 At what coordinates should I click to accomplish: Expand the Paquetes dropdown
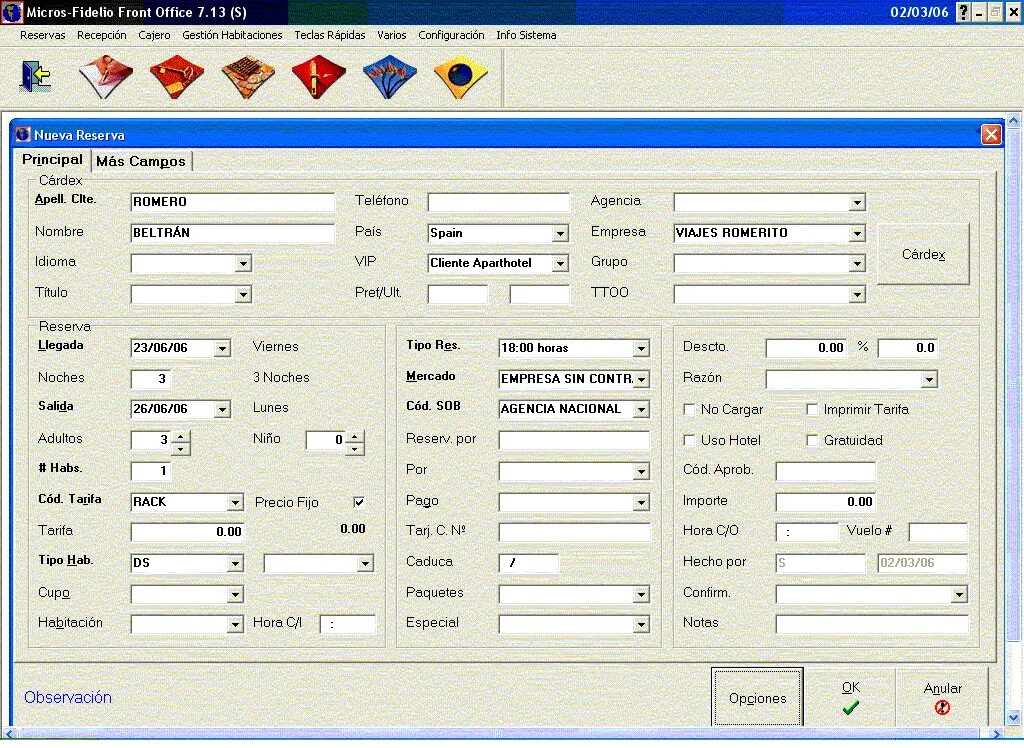tap(641, 594)
